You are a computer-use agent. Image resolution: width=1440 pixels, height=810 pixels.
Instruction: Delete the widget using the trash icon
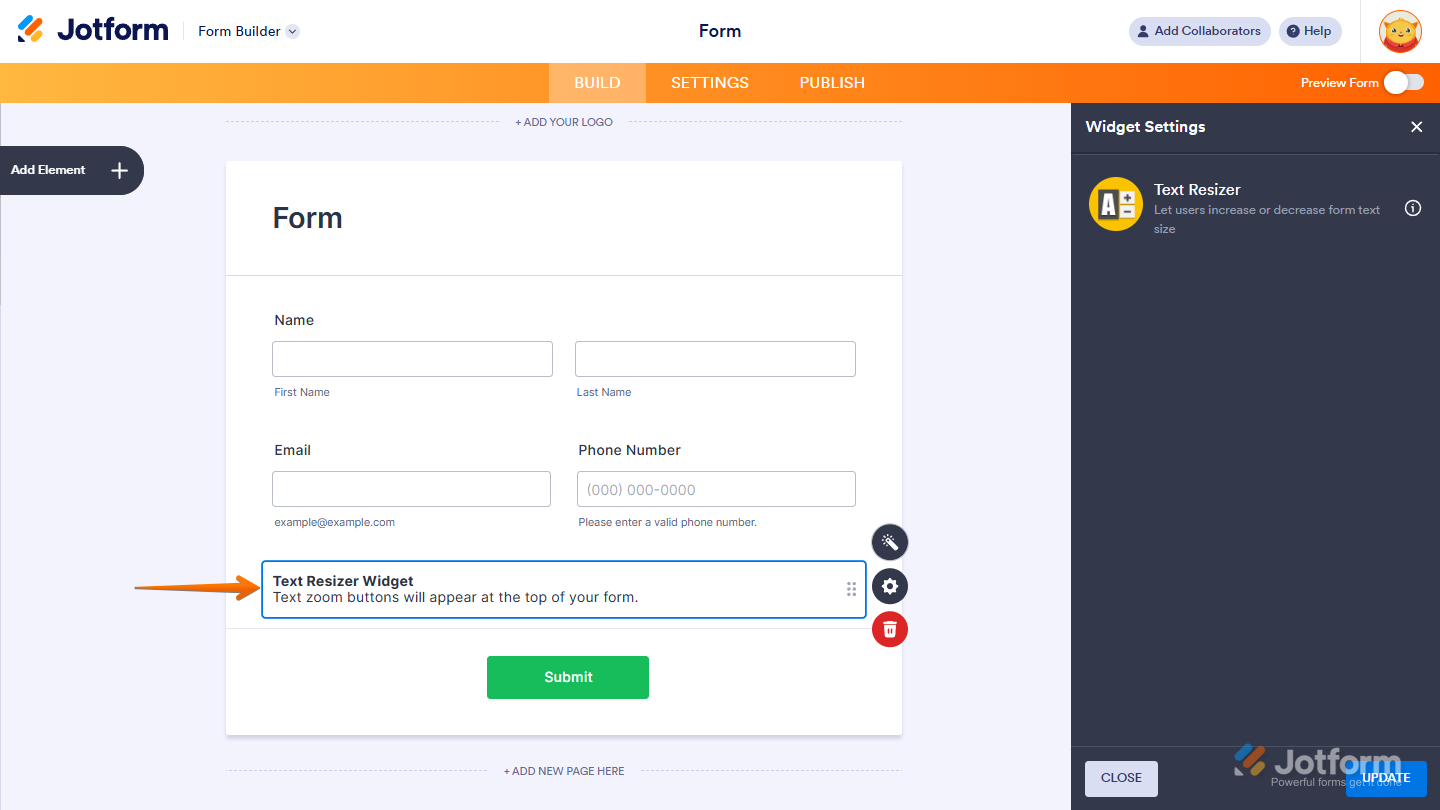(x=889, y=629)
